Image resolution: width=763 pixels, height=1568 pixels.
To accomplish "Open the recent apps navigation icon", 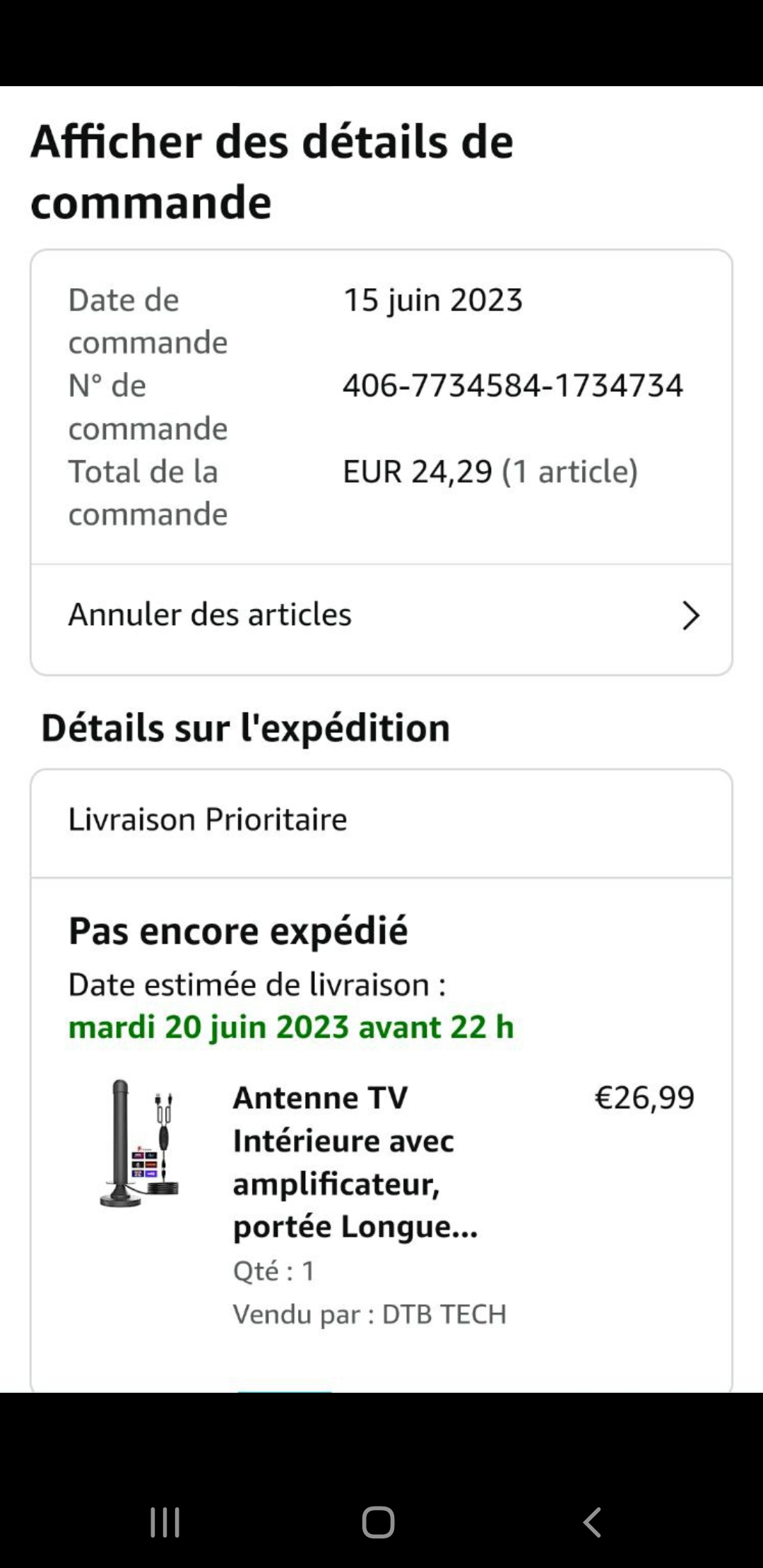I will point(165,1522).
